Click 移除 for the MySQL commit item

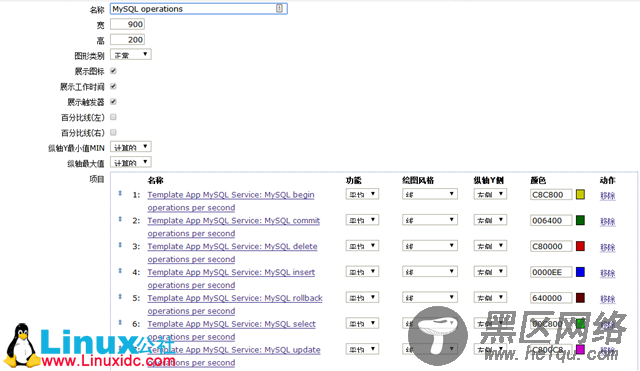(x=607, y=221)
